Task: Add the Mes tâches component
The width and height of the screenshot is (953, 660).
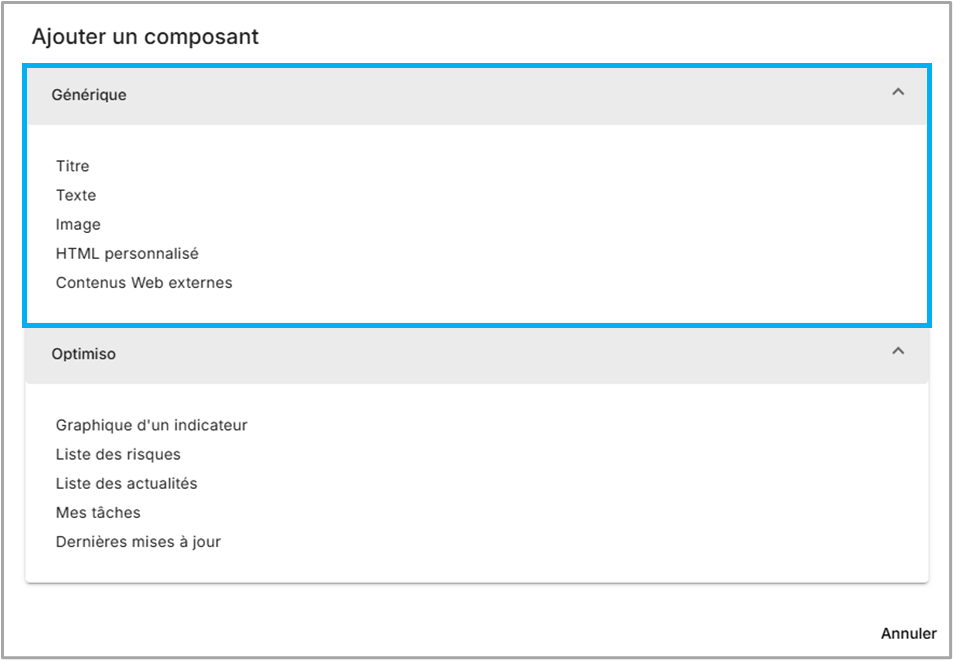Action: (x=98, y=512)
